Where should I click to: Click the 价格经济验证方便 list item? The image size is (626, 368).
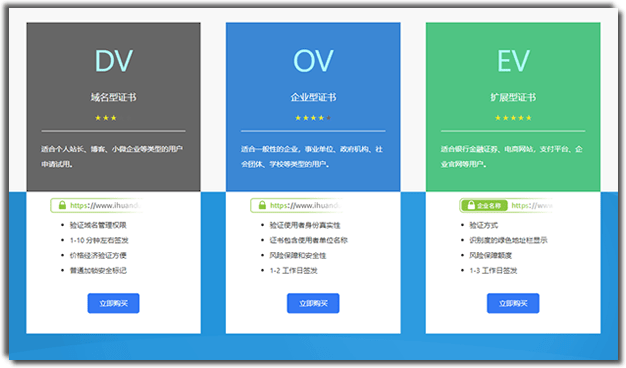98,255
